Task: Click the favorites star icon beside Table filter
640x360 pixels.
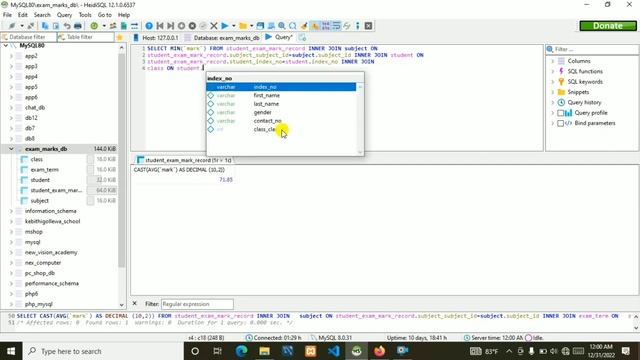Action: point(120,37)
